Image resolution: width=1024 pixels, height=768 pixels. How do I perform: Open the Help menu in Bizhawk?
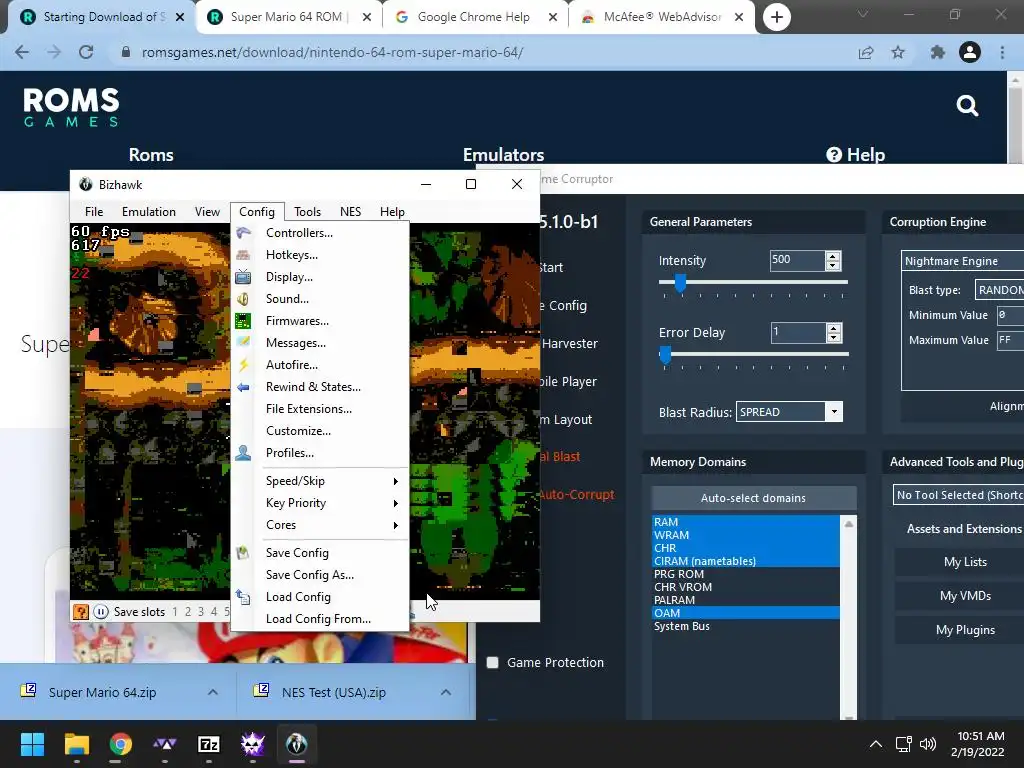(392, 212)
